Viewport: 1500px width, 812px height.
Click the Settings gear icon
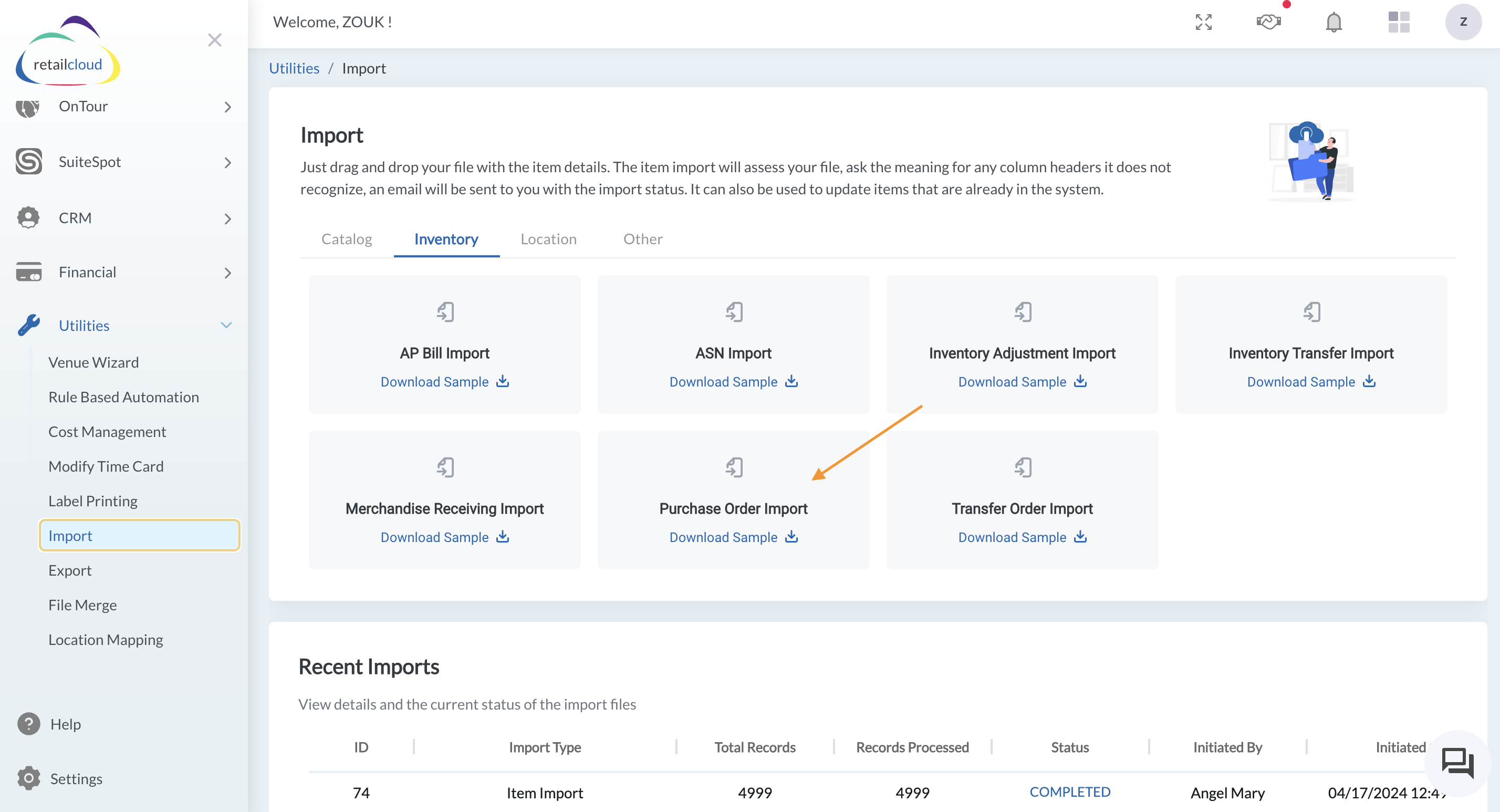click(x=28, y=778)
